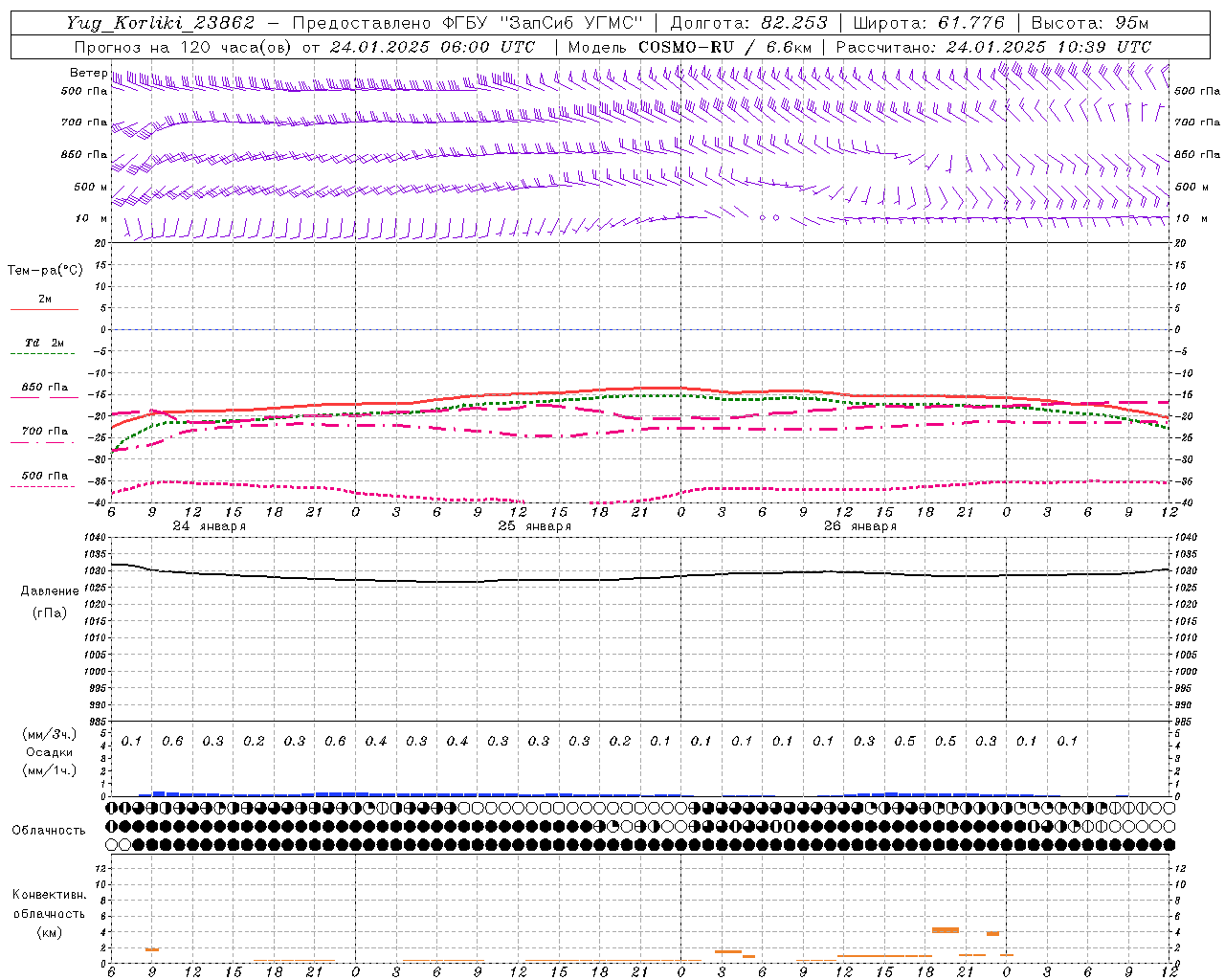
Task: Click the Тем-ра(°C) temperature panel label
Action: click(x=45, y=271)
